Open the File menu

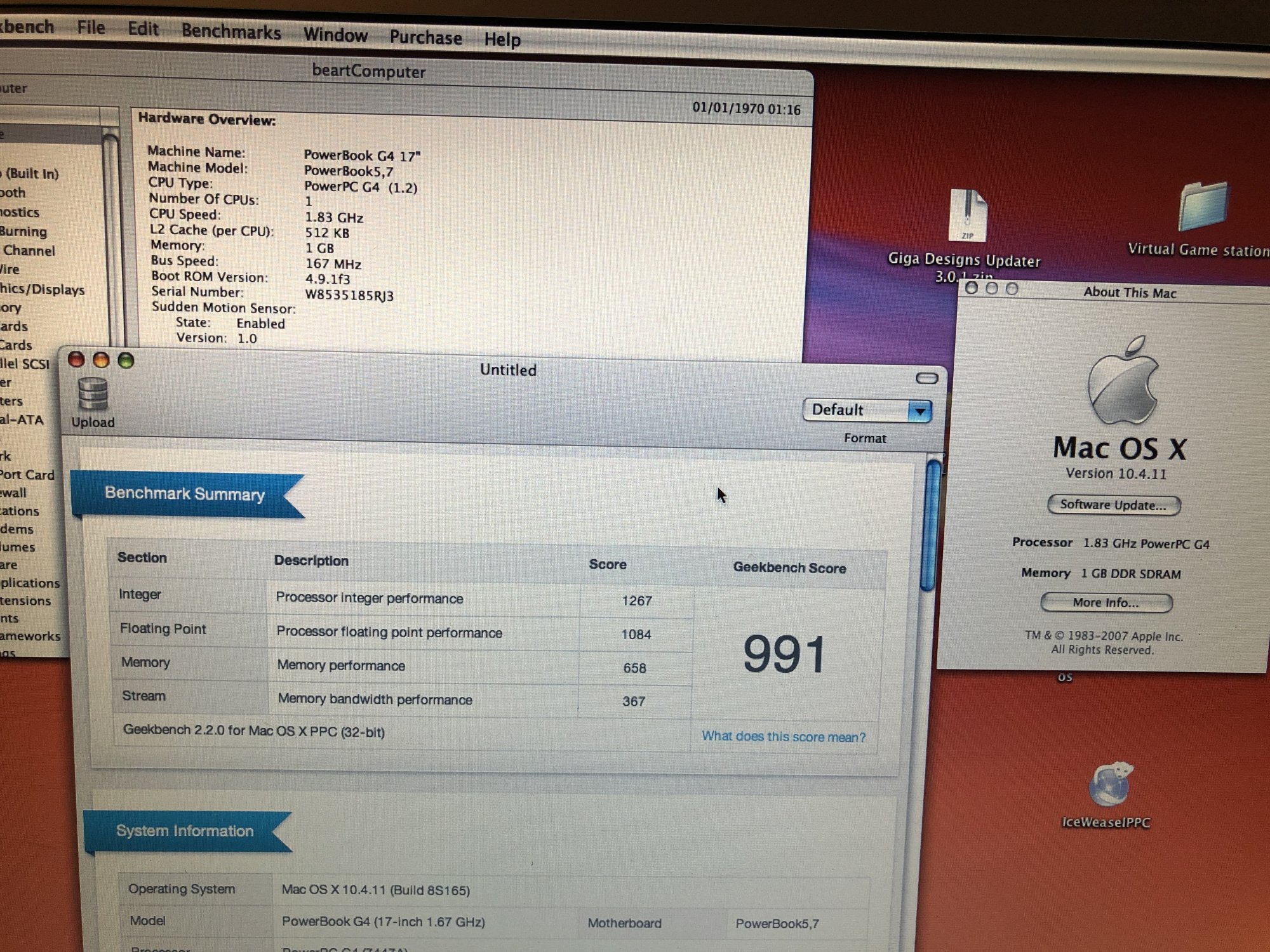(91, 27)
